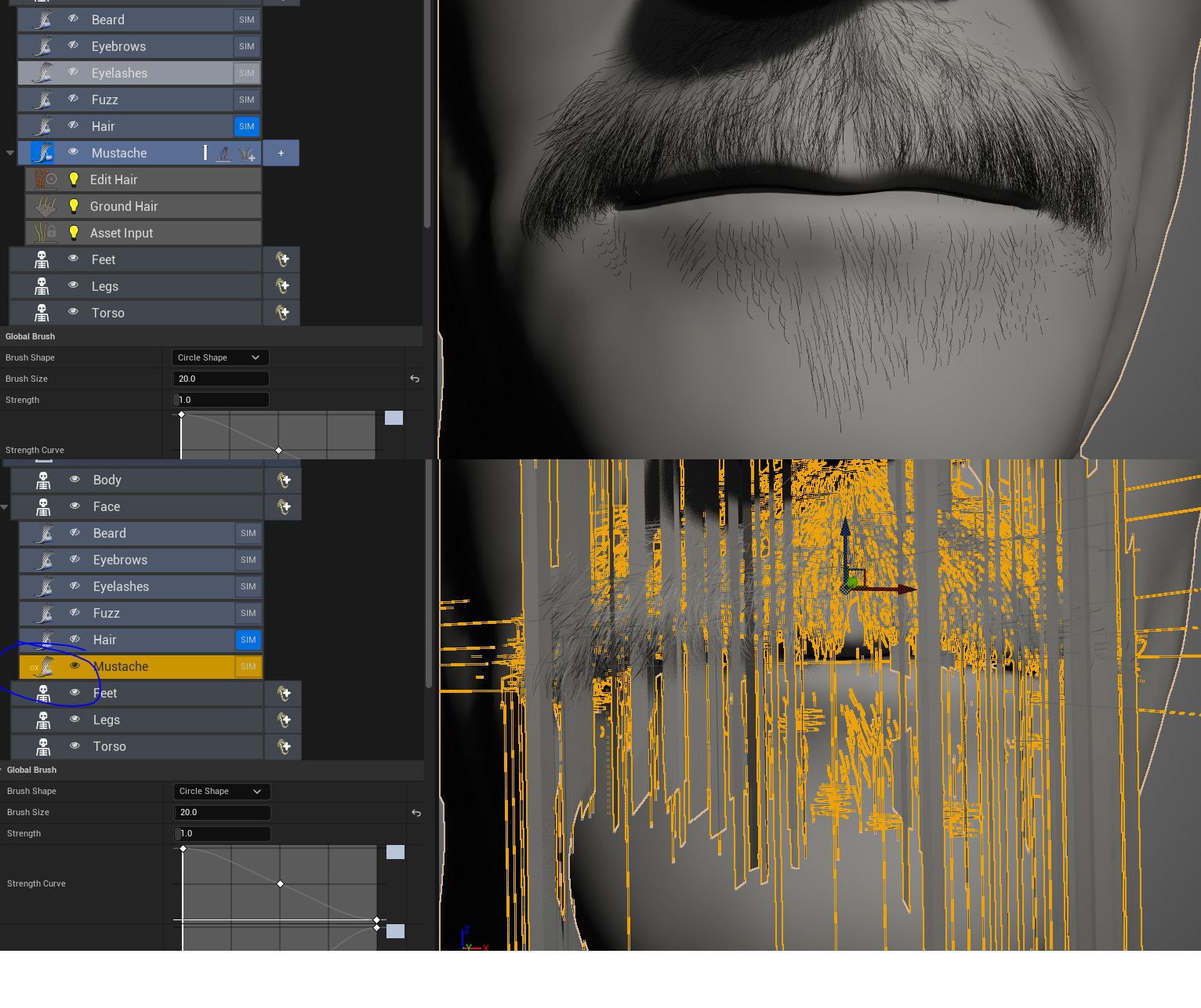Click the groom icon on the blue Mustache row
Image resolution: width=1201 pixels, height=1008 pixels.
coord(43,153)
